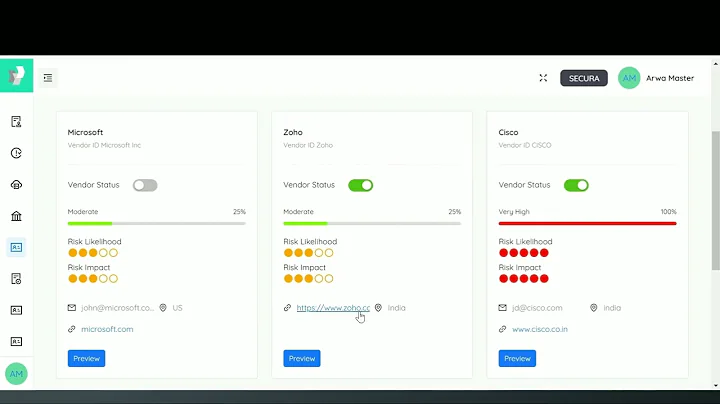Preview the Cisco vendor
Viewport: 720px width, 404px height.
(x=517, y=359)
